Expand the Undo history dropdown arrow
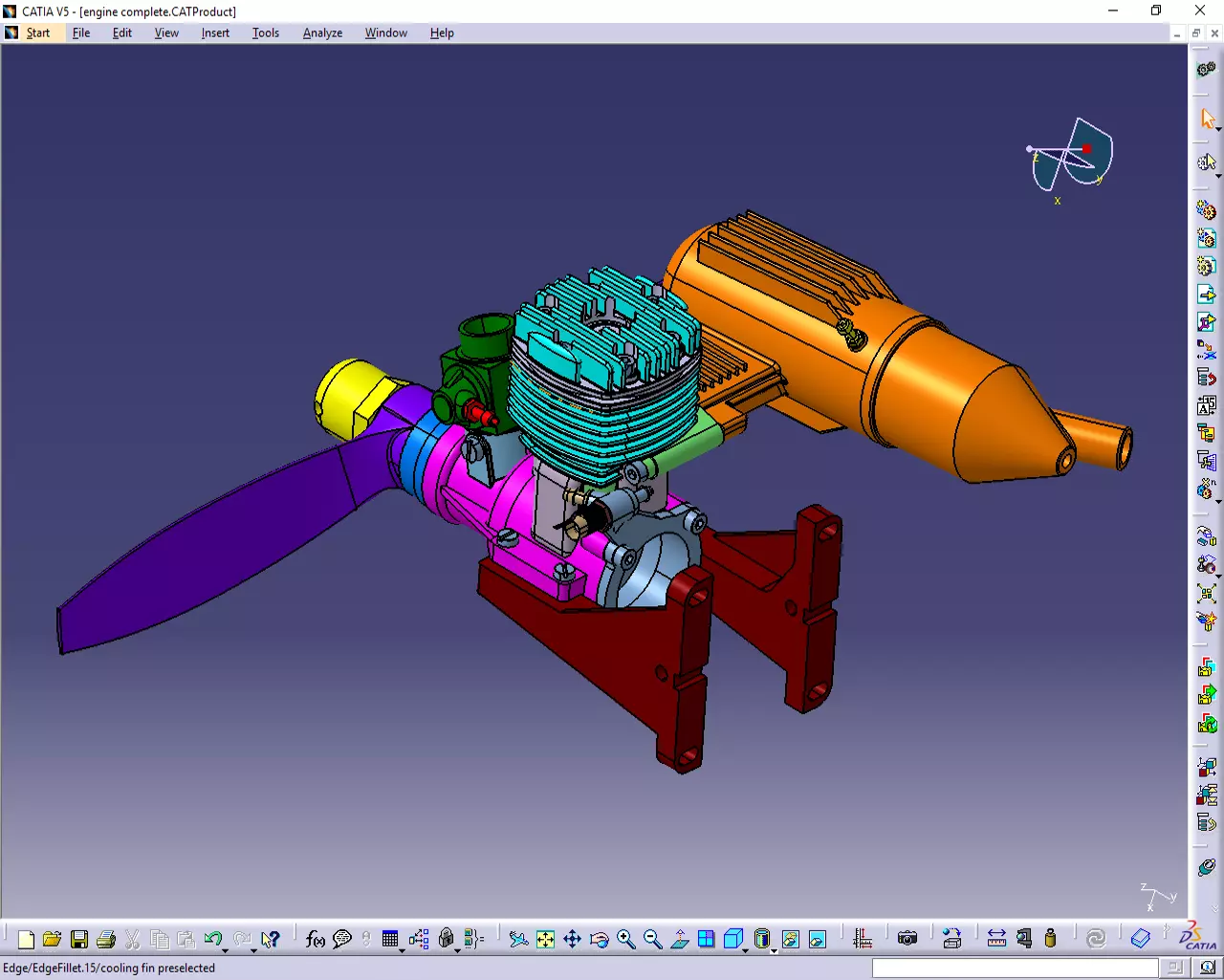The width and height of the screenshot is (1224, 980). [226, 949]
